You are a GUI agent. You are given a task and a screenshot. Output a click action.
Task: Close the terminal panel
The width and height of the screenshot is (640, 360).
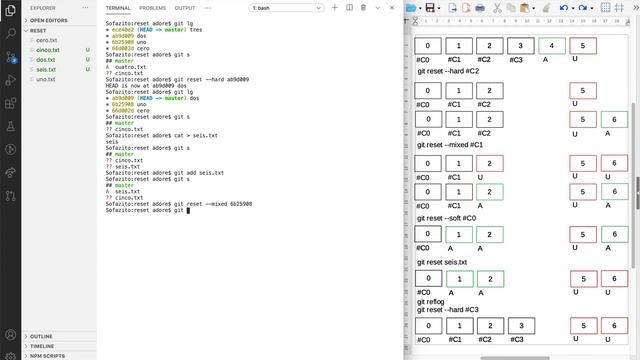coord(392,7)
